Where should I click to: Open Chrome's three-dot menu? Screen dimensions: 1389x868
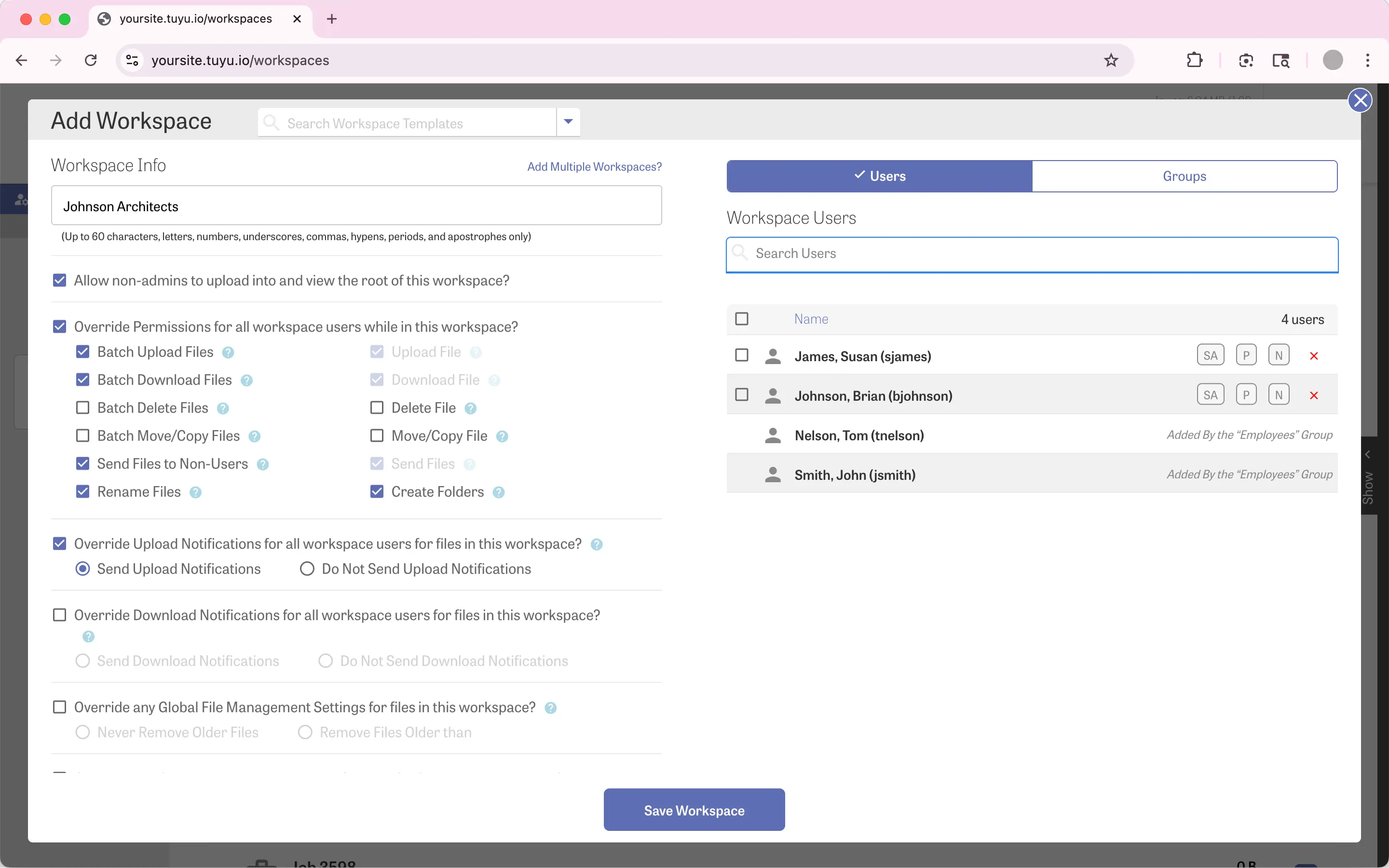coord(1367,60)
